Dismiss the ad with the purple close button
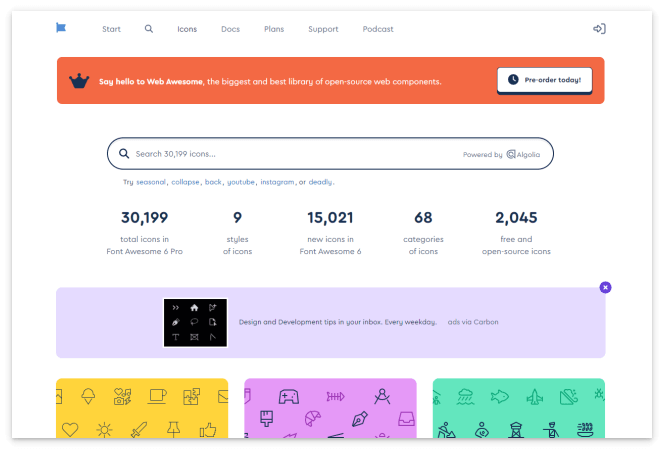 coord(605,288)
